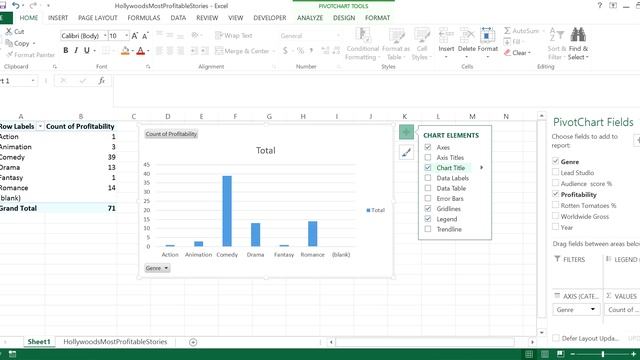Click the Cut scissors icon
This screenshot has height=360, width=640.
(x=9, y=31)
